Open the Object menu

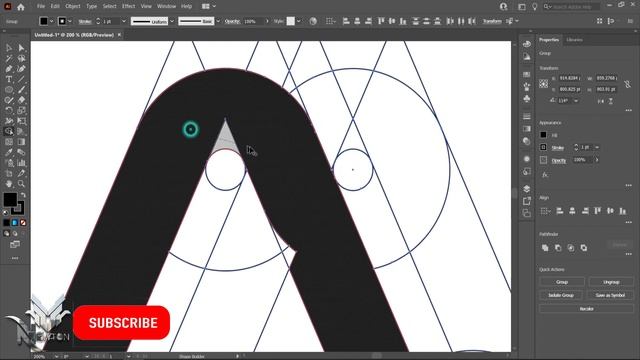click(73, 7)
